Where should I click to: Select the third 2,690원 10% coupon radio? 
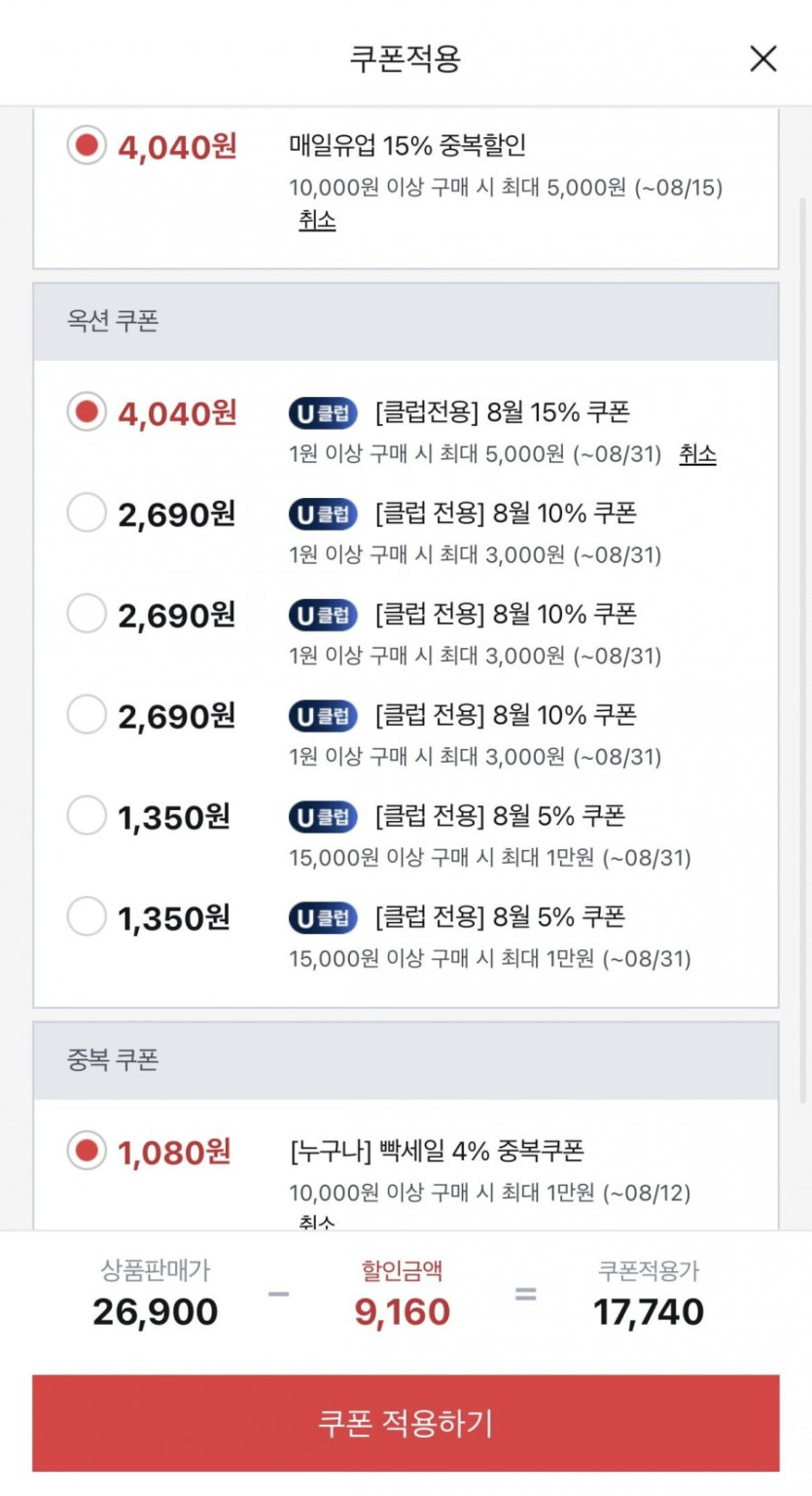click(x=87, y=715)
